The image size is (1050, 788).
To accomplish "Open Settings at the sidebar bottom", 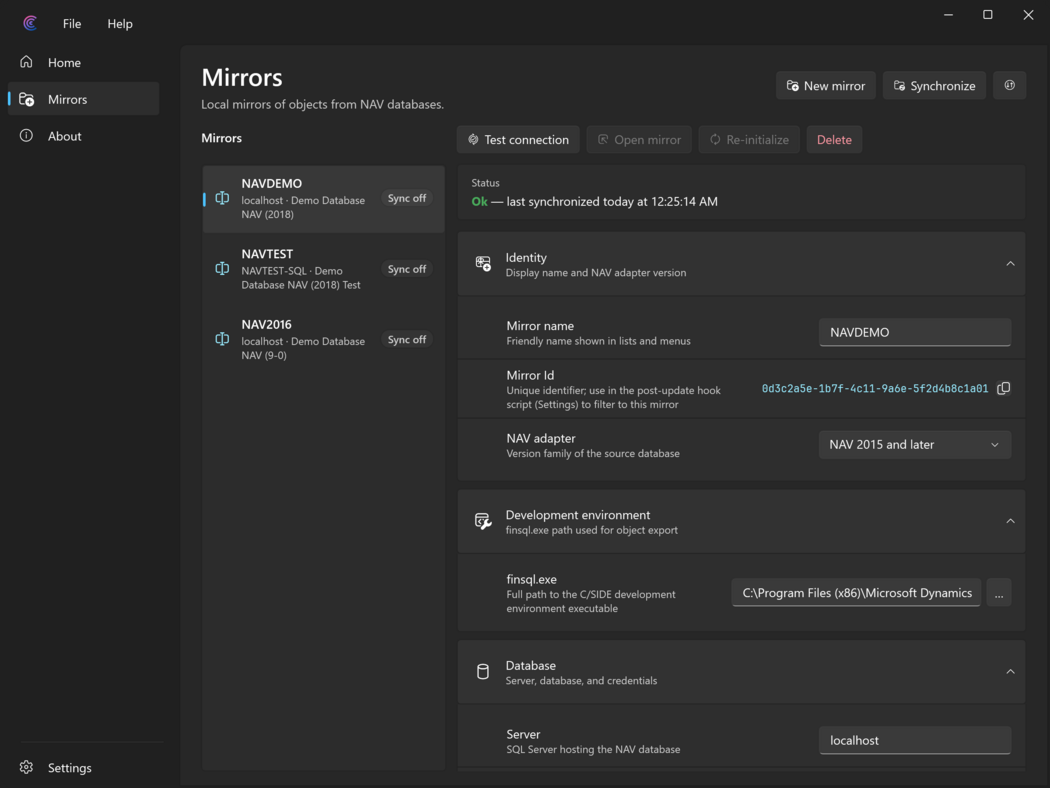I will pos(84,767).
